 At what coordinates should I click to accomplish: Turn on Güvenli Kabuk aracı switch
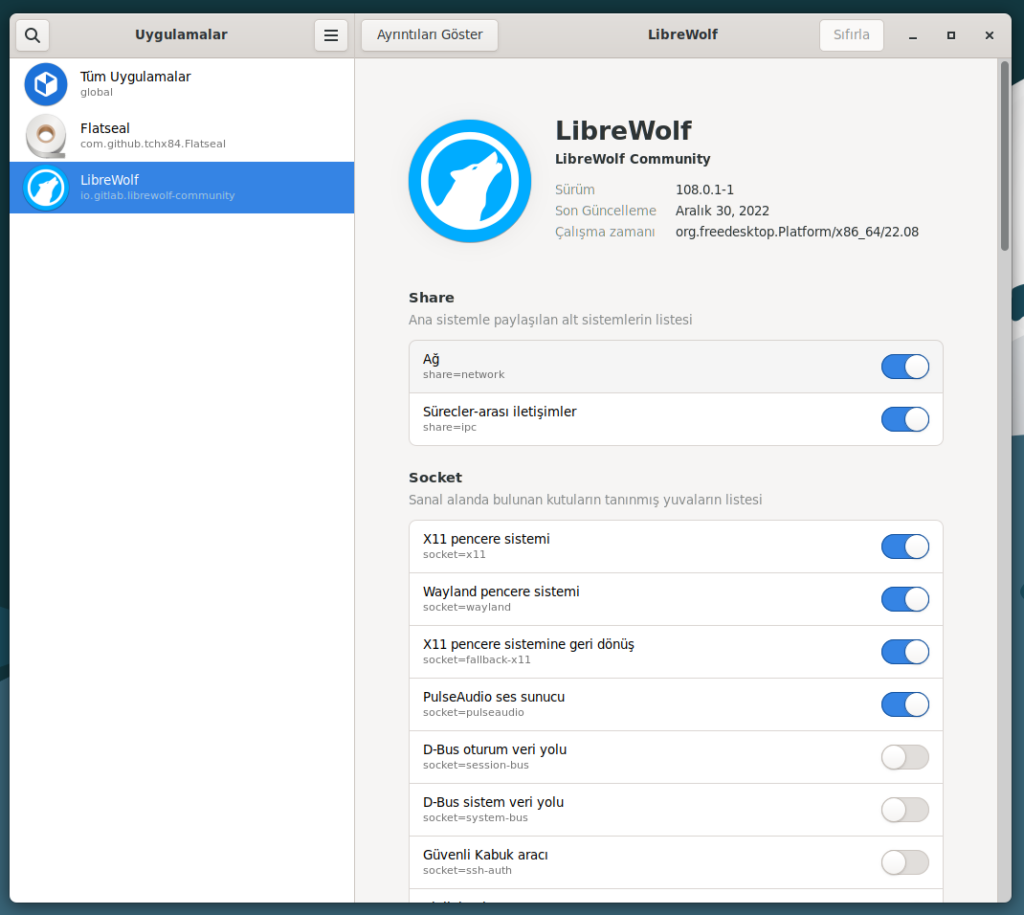pyautogui.click(x=904, y=863)
